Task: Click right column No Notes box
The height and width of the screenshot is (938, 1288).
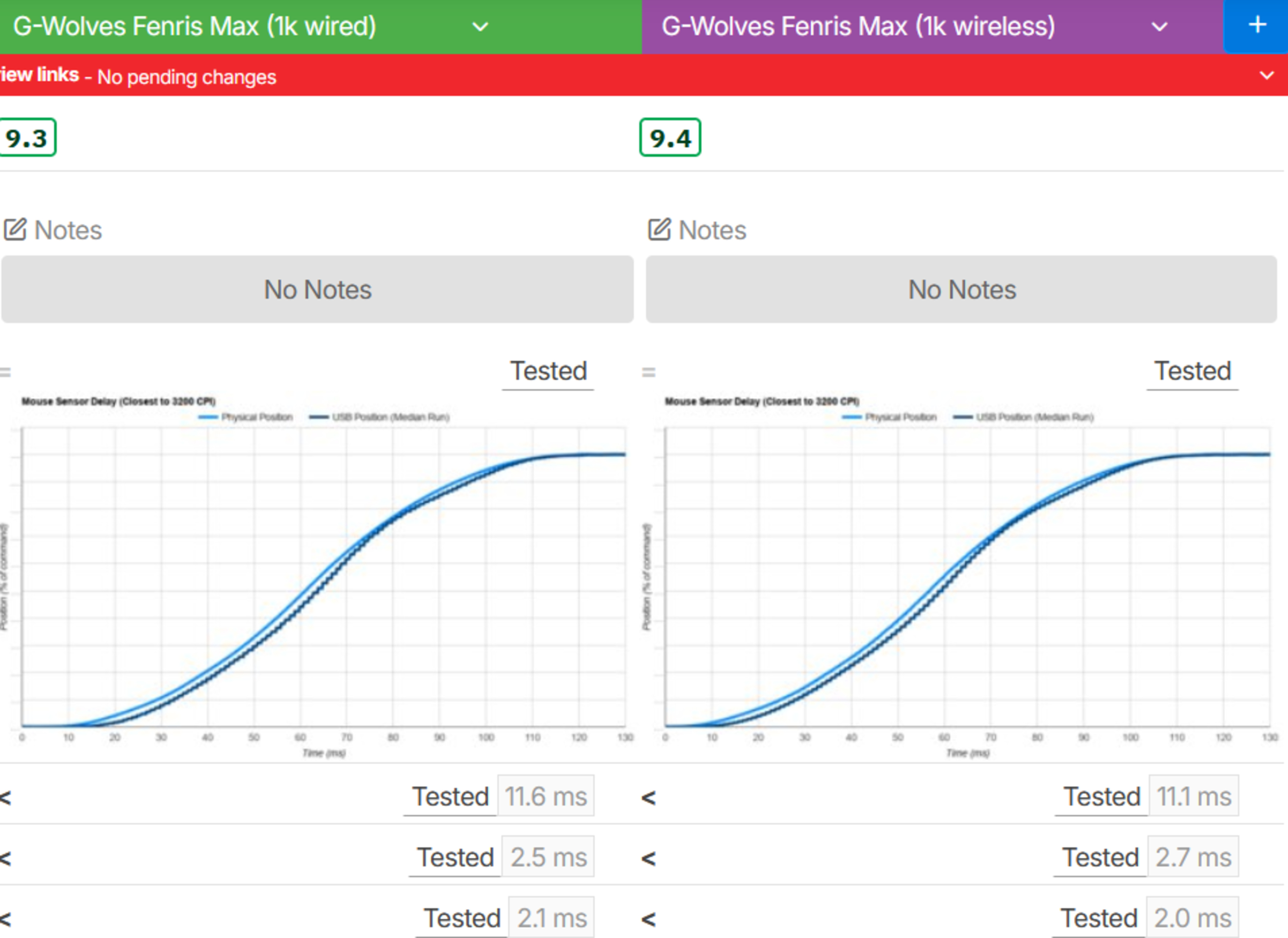Action: pos(961,289)
